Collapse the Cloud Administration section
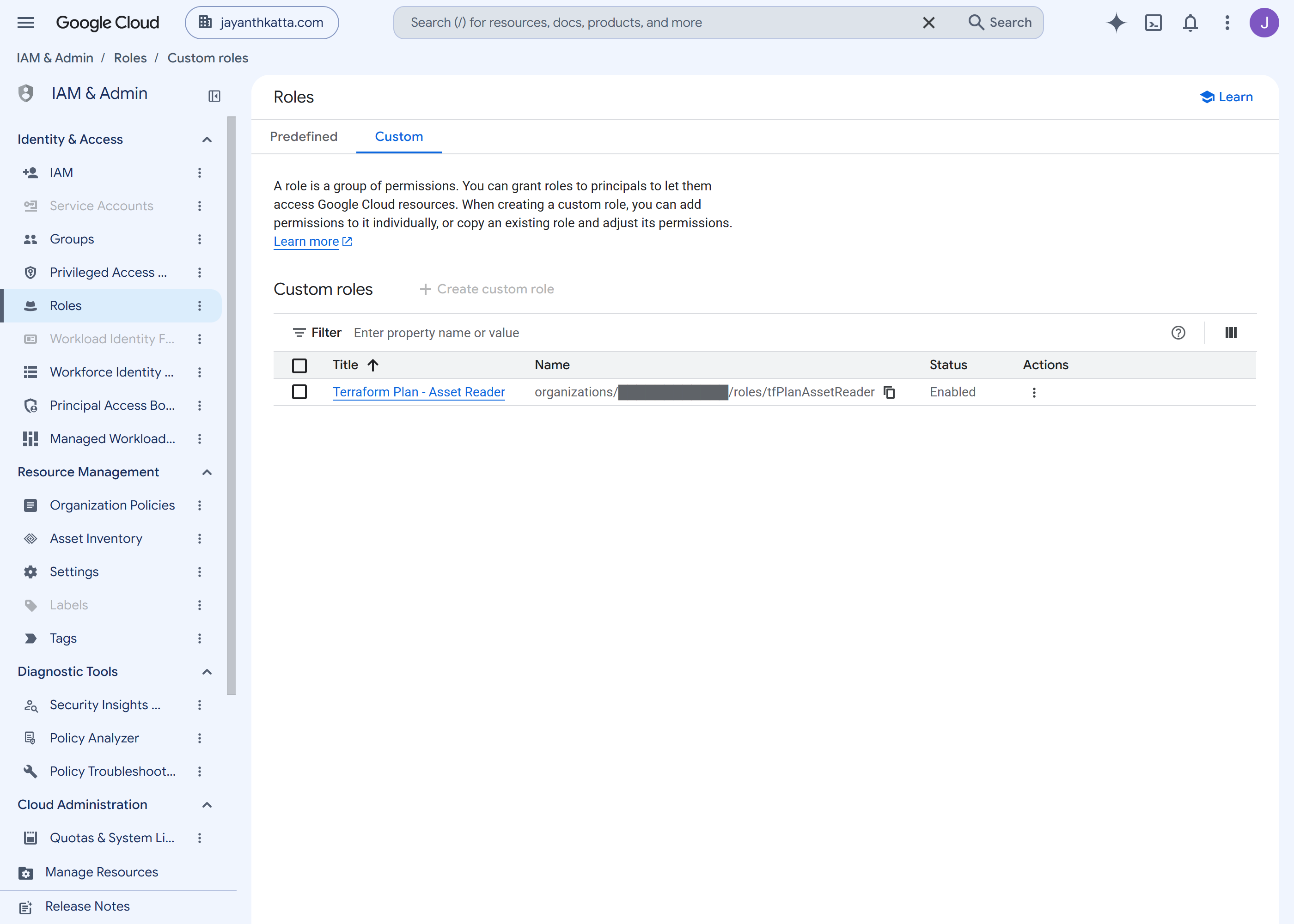This screenshot has width=1294, height=924. [207, 804]
